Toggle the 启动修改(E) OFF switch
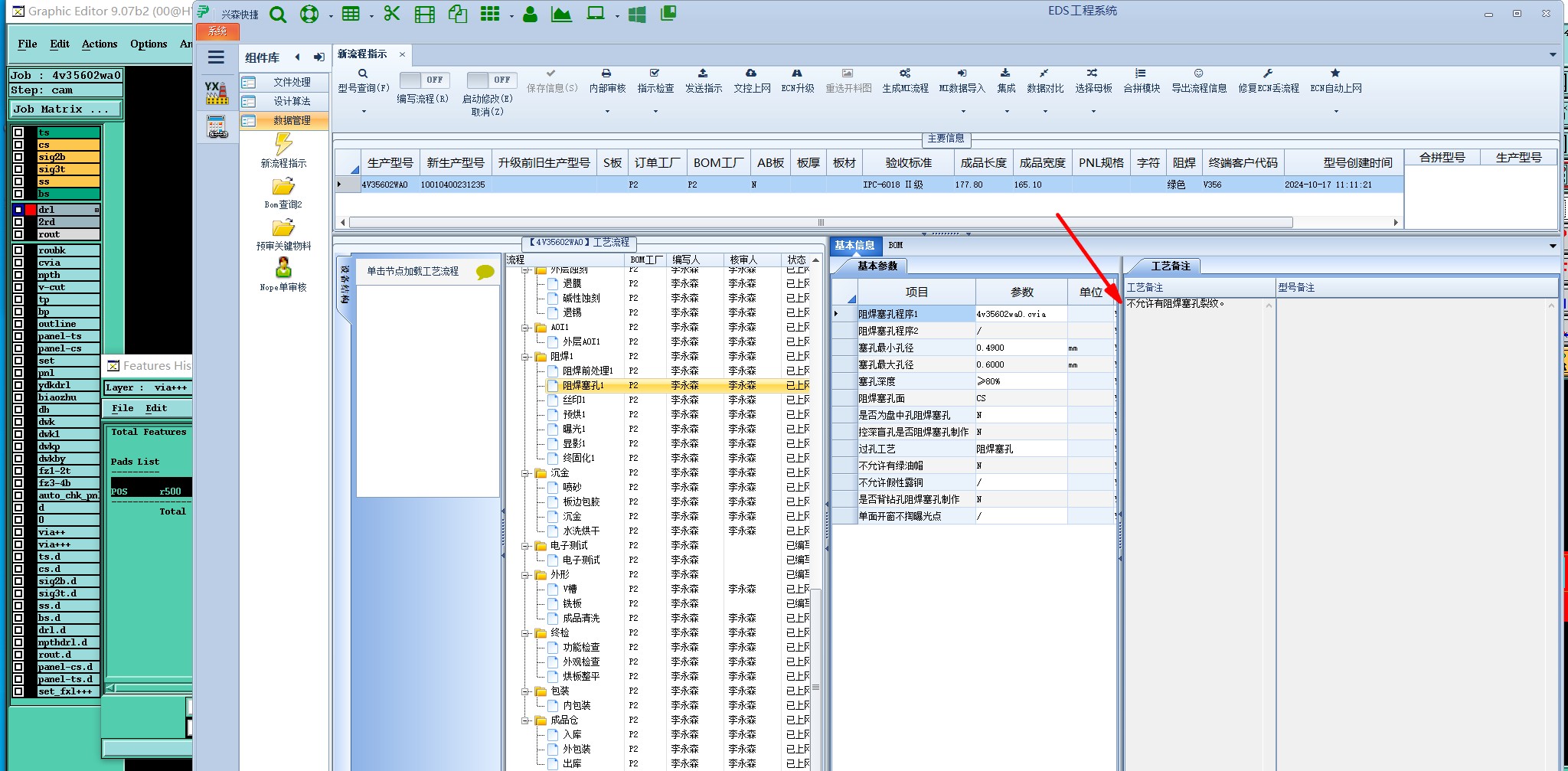This screenshot has height=771, width=1568. coord(492,80)
